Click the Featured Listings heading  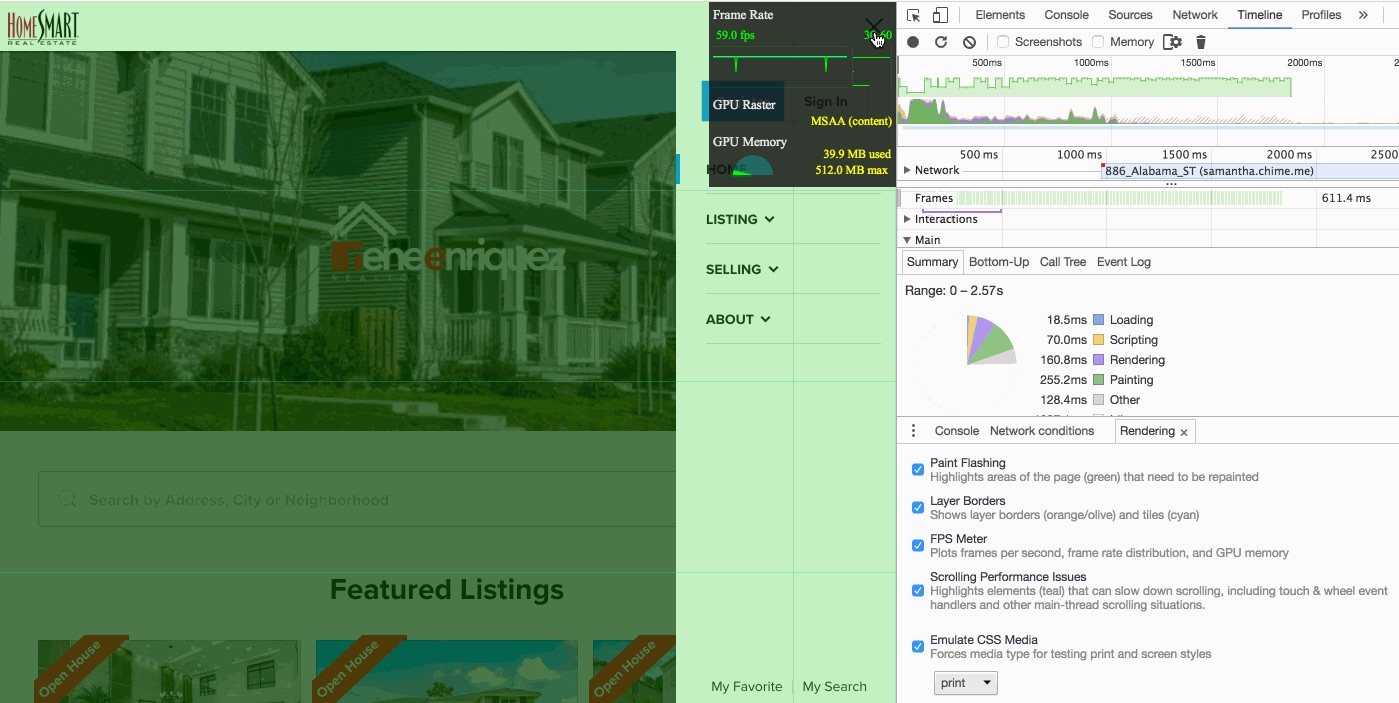tap(447, 590)
